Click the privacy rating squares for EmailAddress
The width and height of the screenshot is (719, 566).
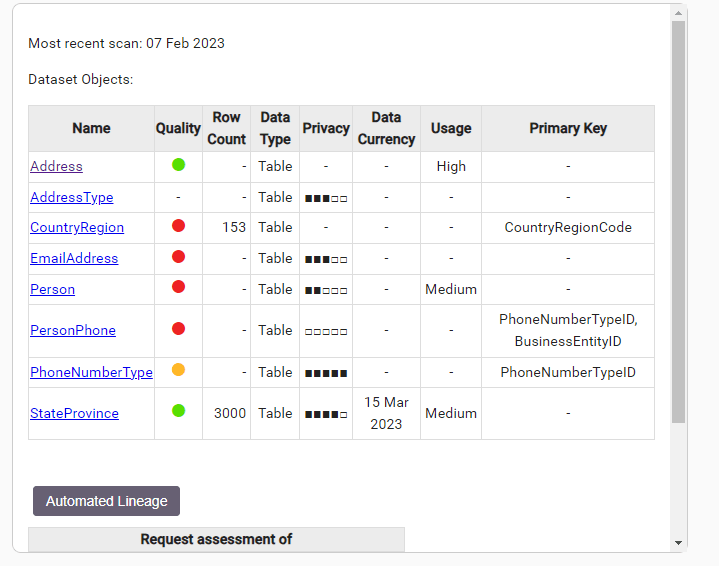tap(326, 260)
